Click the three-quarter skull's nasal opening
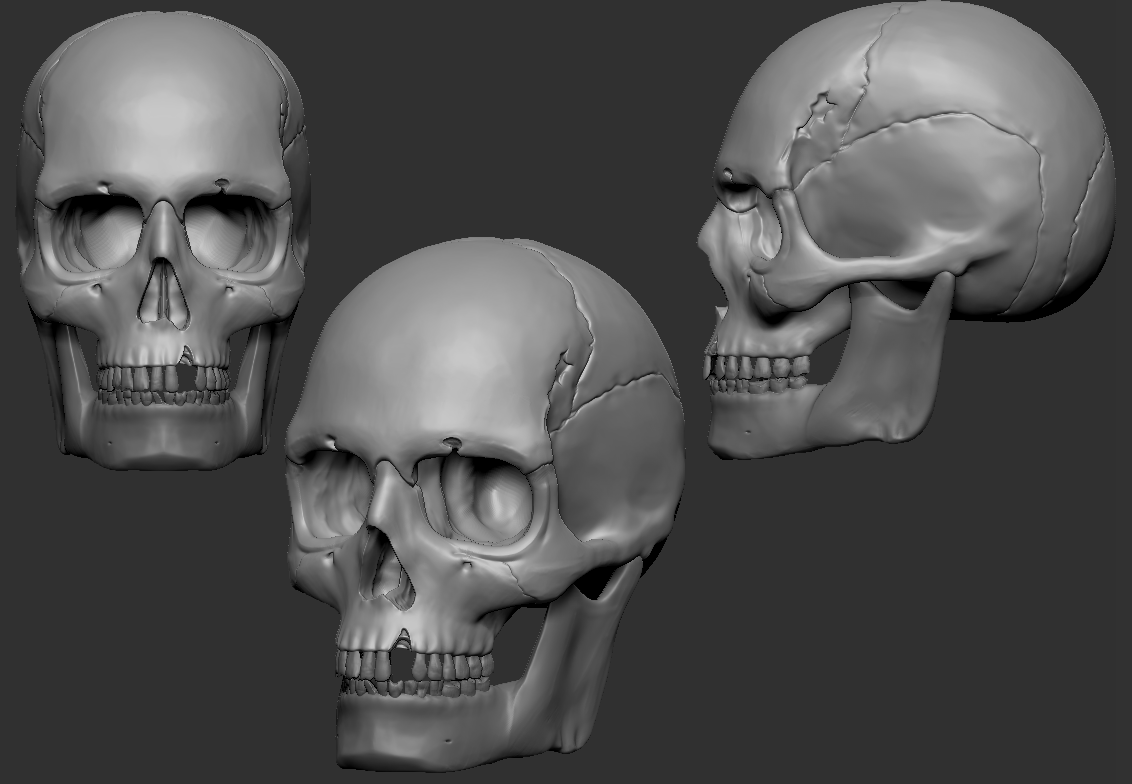1132x784 pixels. tap(385, 570)
